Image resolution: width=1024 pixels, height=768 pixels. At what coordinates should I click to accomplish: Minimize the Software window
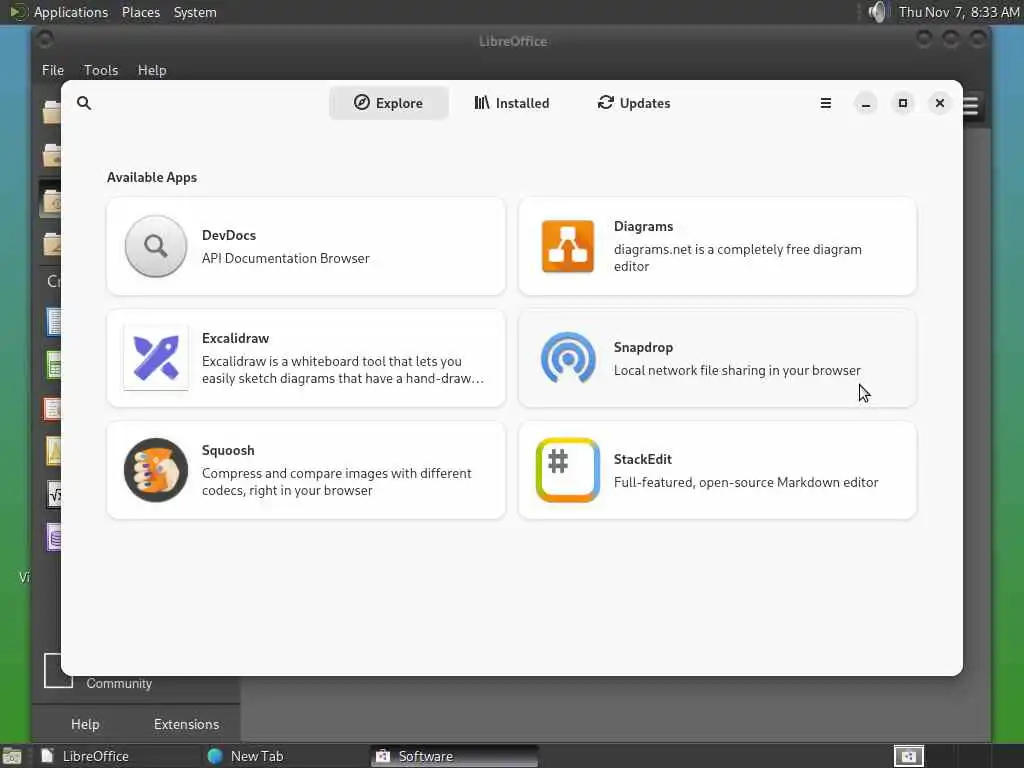click(x=865, y=103)
